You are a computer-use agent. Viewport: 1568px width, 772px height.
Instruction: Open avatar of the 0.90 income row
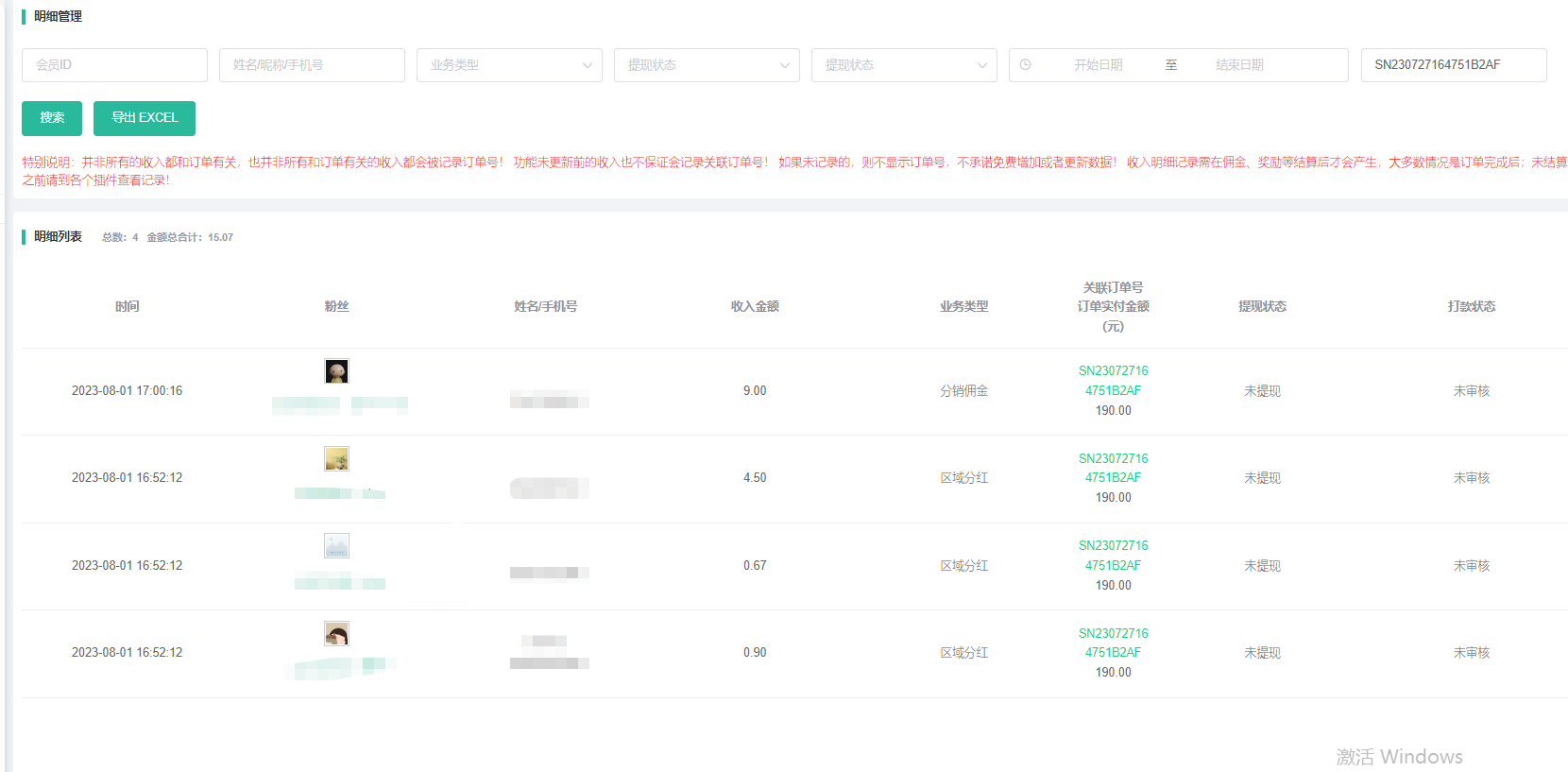336,633
